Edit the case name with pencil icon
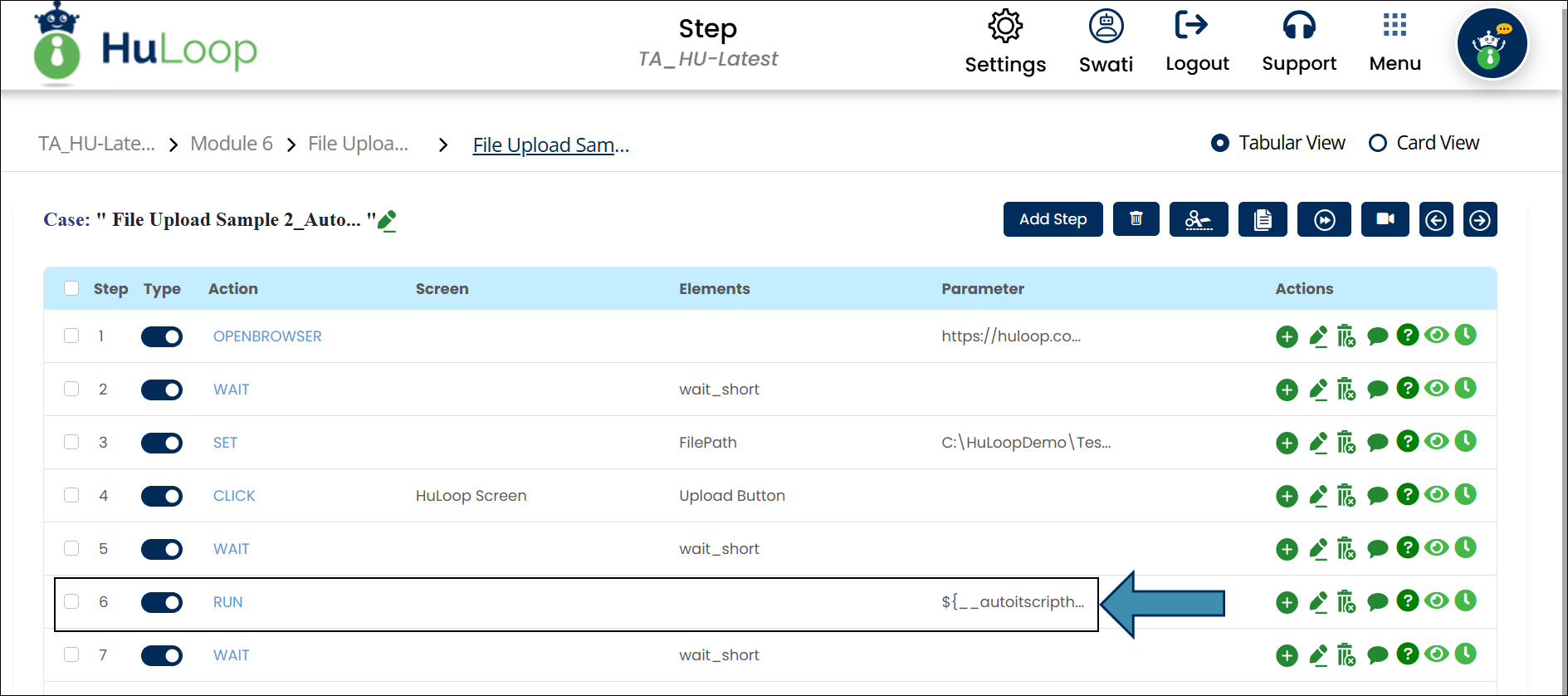This screenshot has width=1568, height=696. [387, 220]
